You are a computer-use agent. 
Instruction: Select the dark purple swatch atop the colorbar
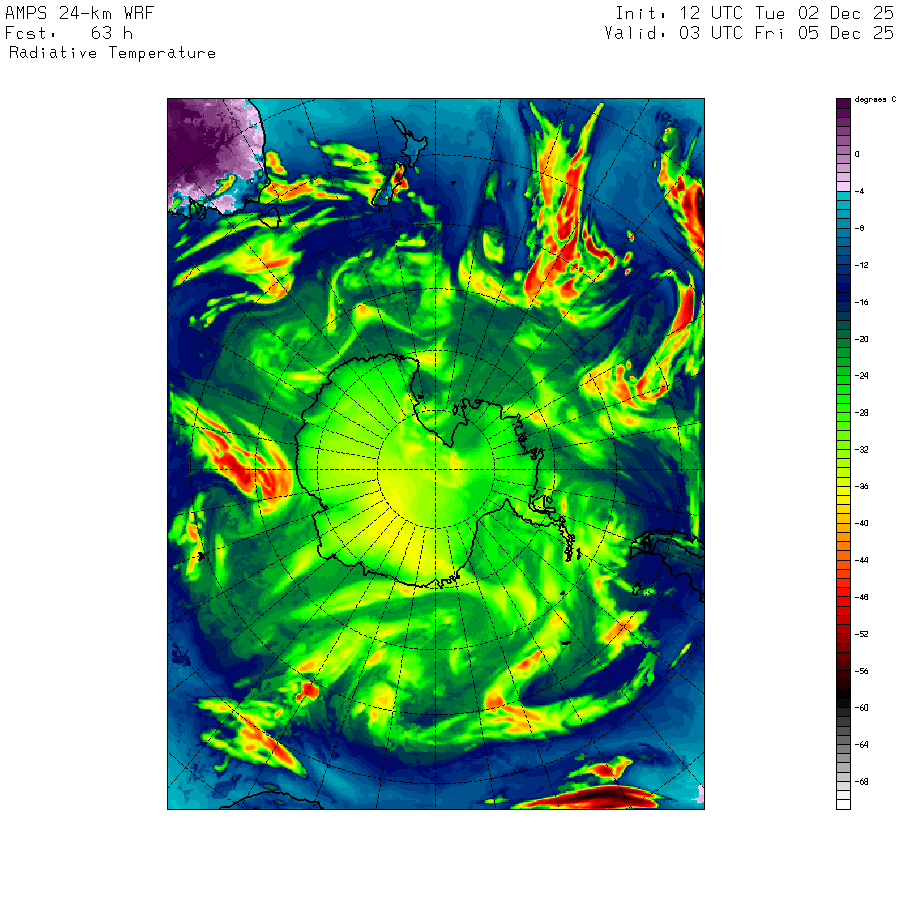click(x=843, y=103)
